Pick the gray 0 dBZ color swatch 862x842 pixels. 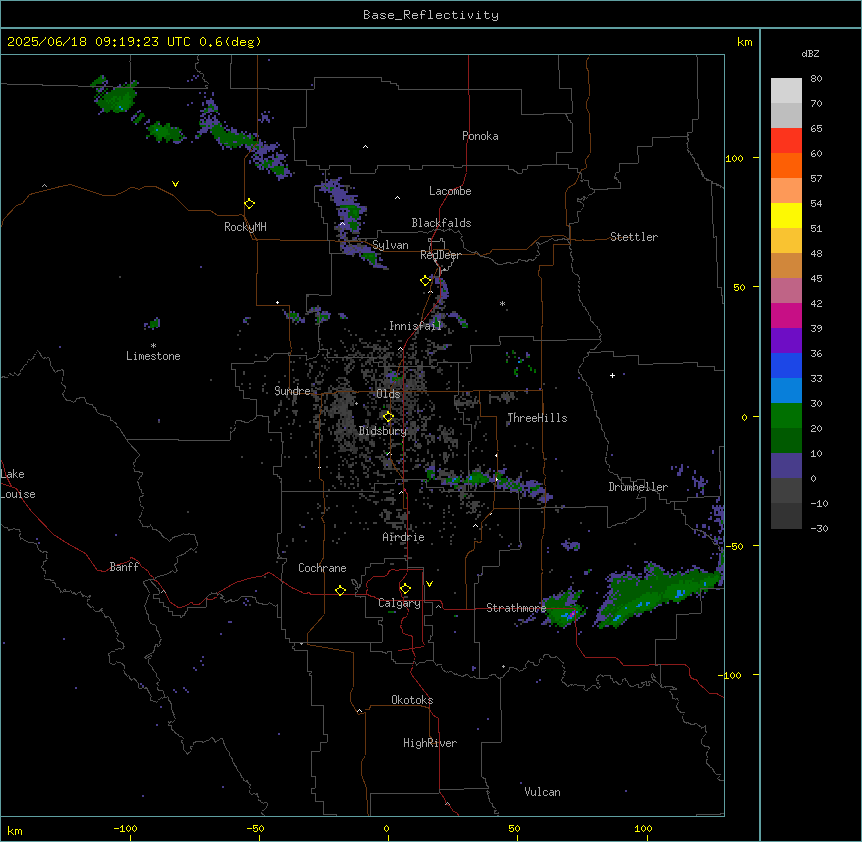[786, 491]
